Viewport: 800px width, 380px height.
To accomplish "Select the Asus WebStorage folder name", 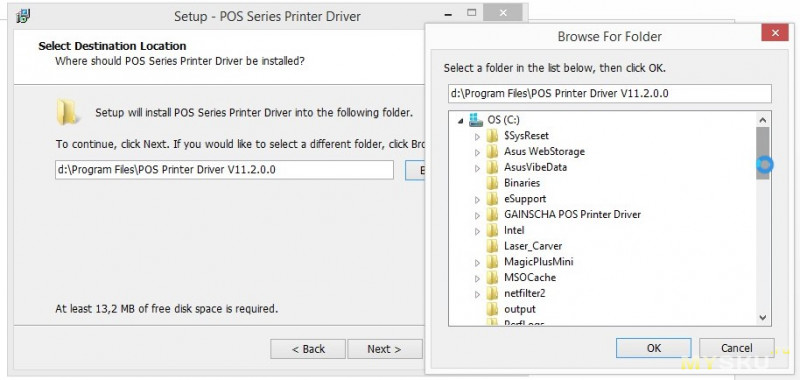I will click(544, 151).
